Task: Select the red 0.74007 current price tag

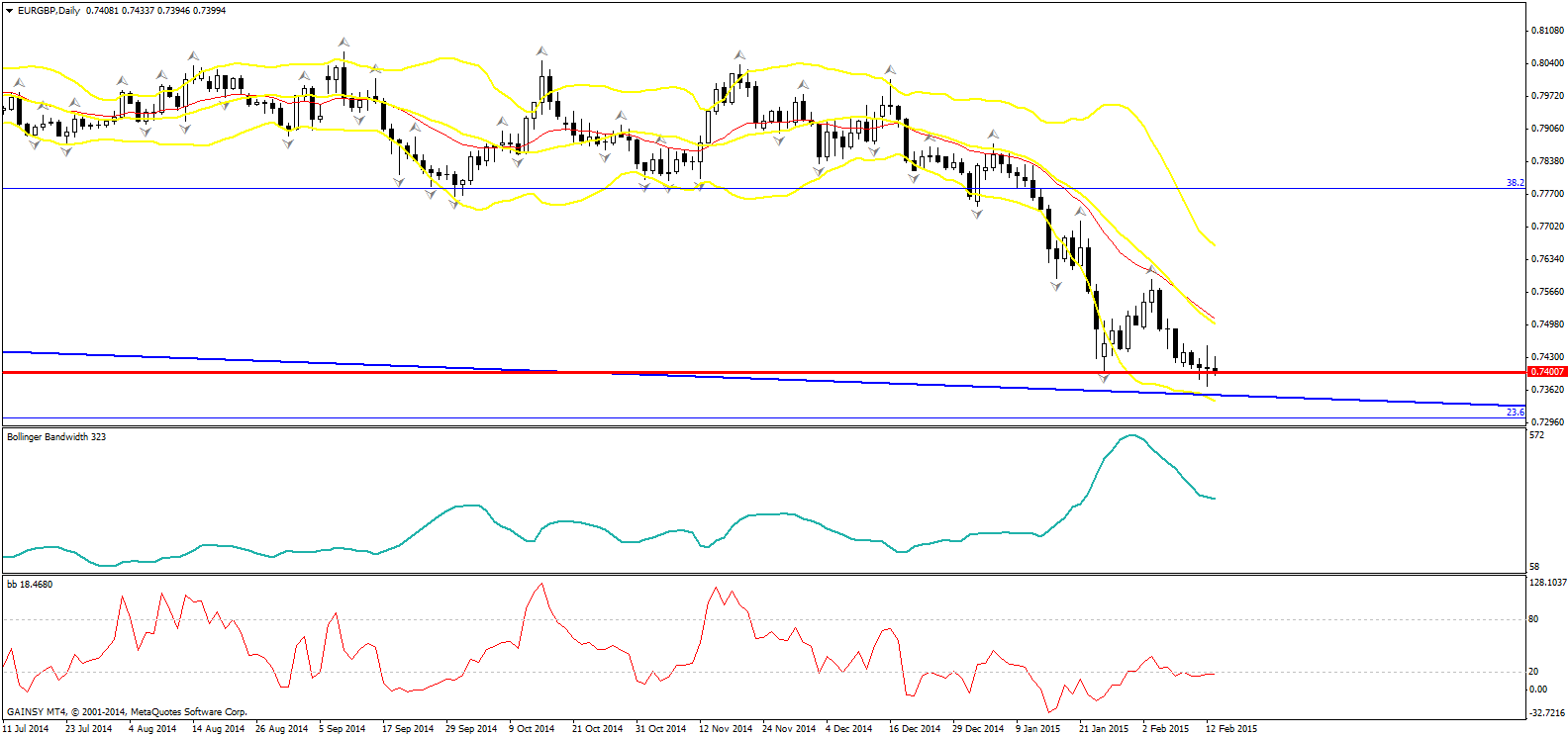Action: [1547, 372]
